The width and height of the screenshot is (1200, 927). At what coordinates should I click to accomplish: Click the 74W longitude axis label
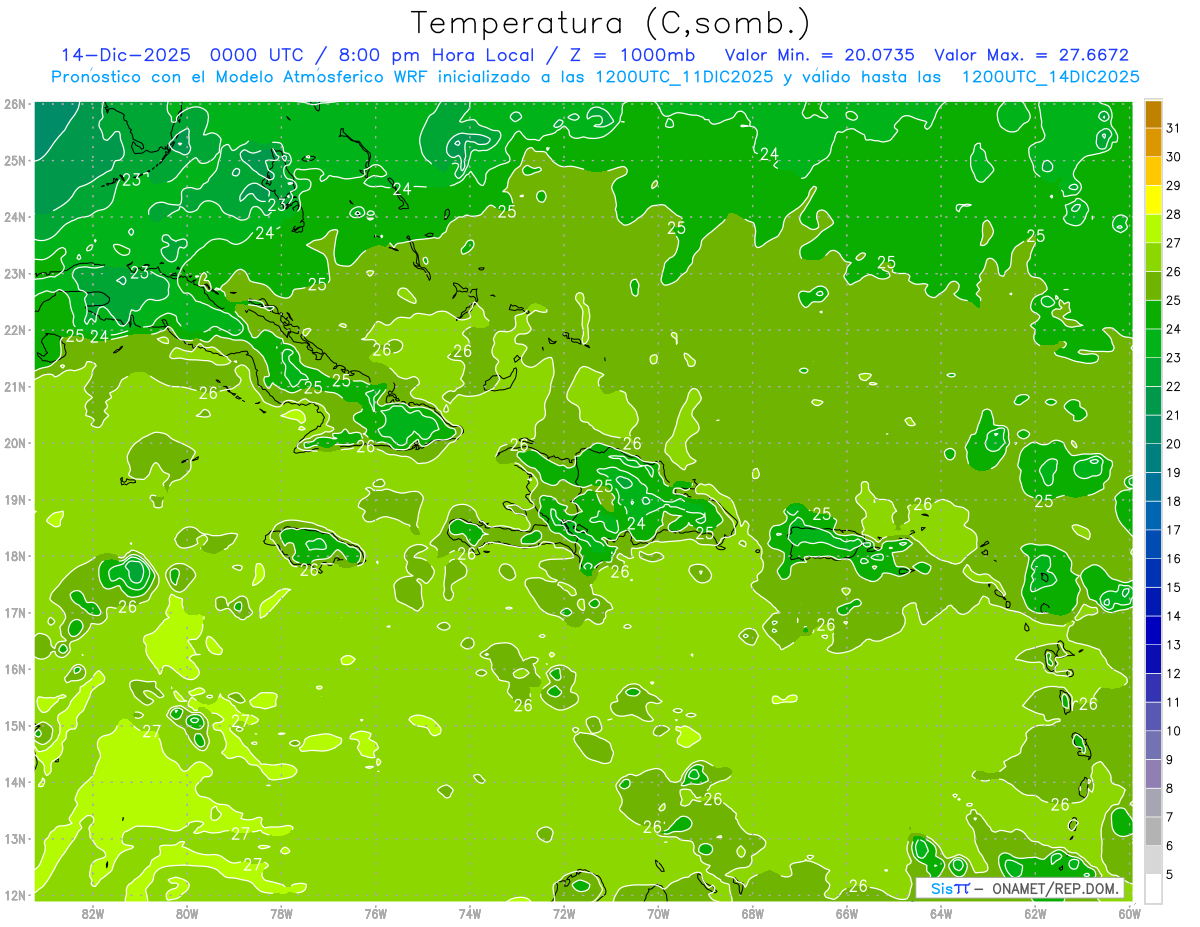pos(470,913)
